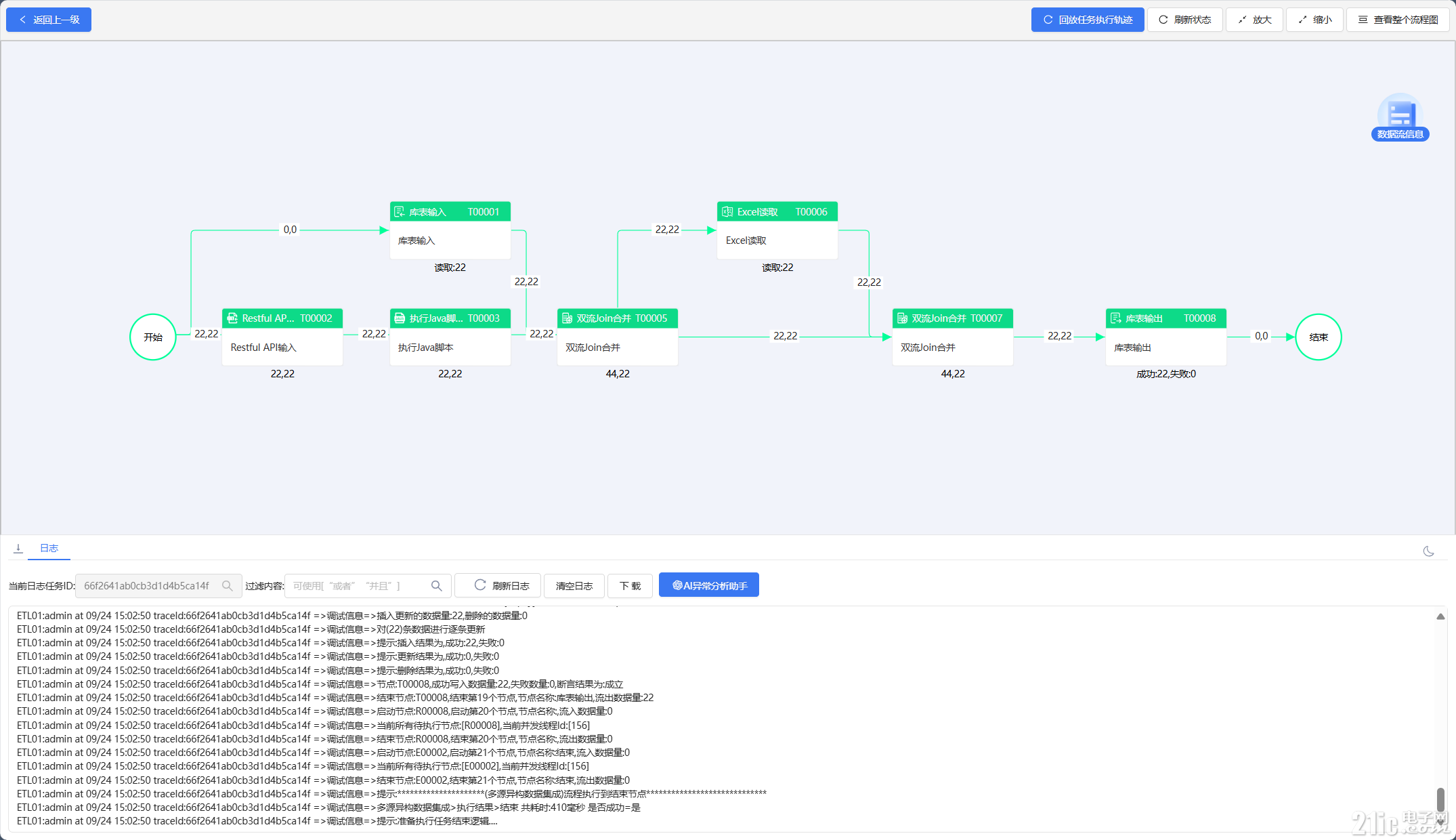Click the 返回上一级 back button
1456x840 pixels.
click(49, 20)
